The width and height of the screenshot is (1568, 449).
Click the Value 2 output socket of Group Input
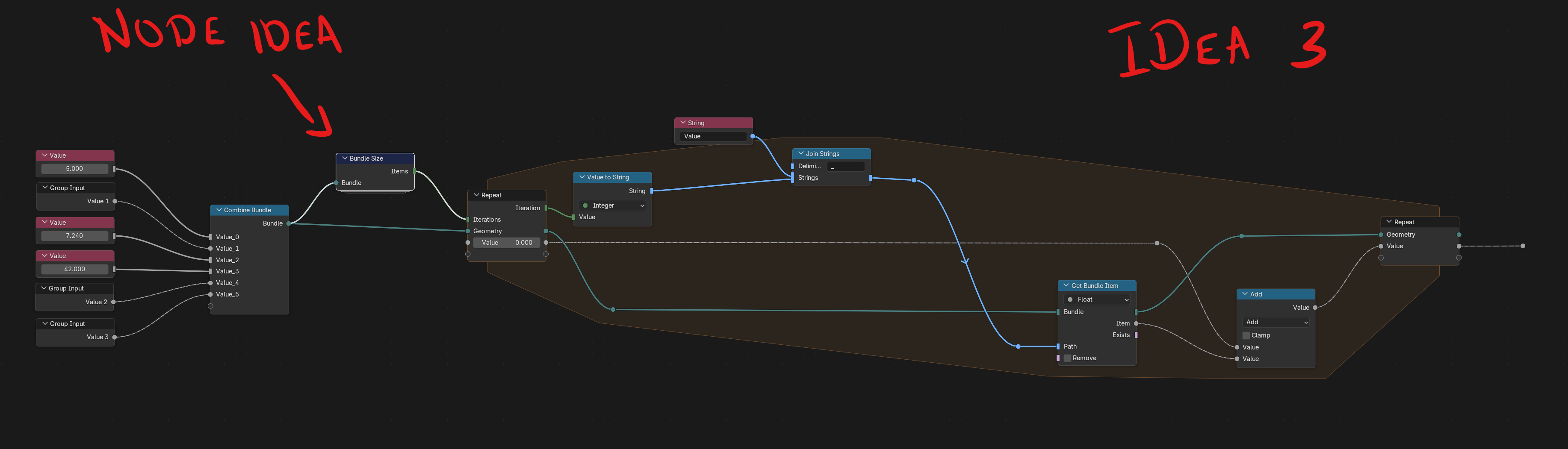tap(114, 302)
